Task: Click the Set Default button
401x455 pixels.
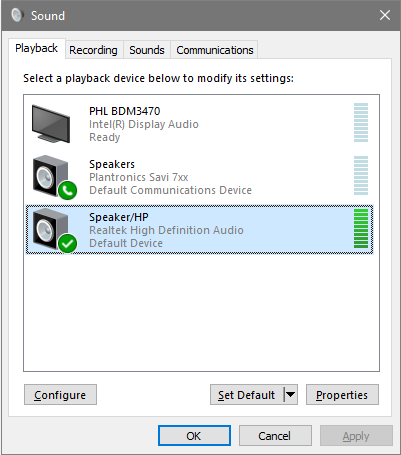Action: click(x=247, y=395)
